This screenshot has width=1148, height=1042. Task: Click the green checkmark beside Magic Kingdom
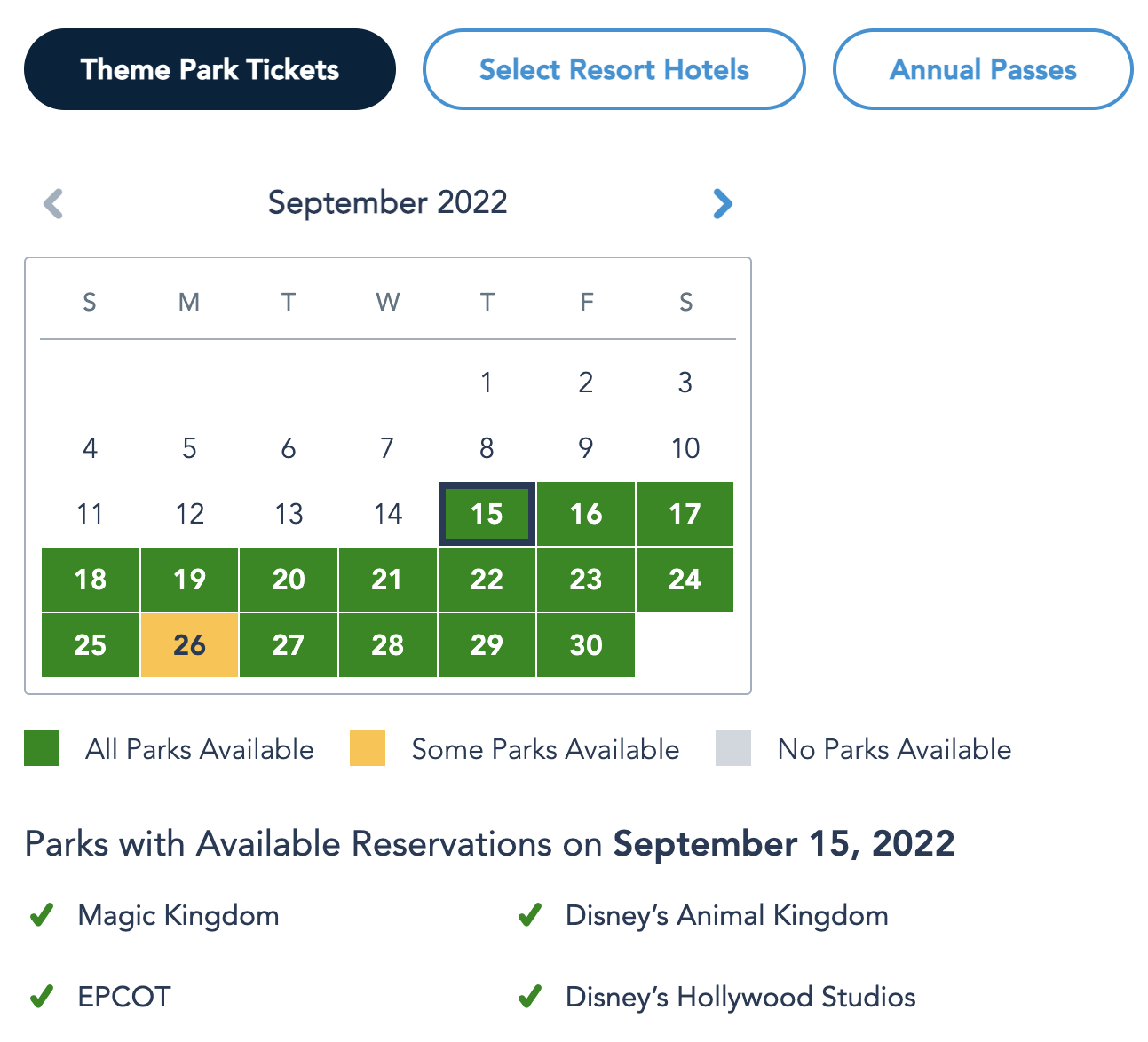click(x=42, y=915)
